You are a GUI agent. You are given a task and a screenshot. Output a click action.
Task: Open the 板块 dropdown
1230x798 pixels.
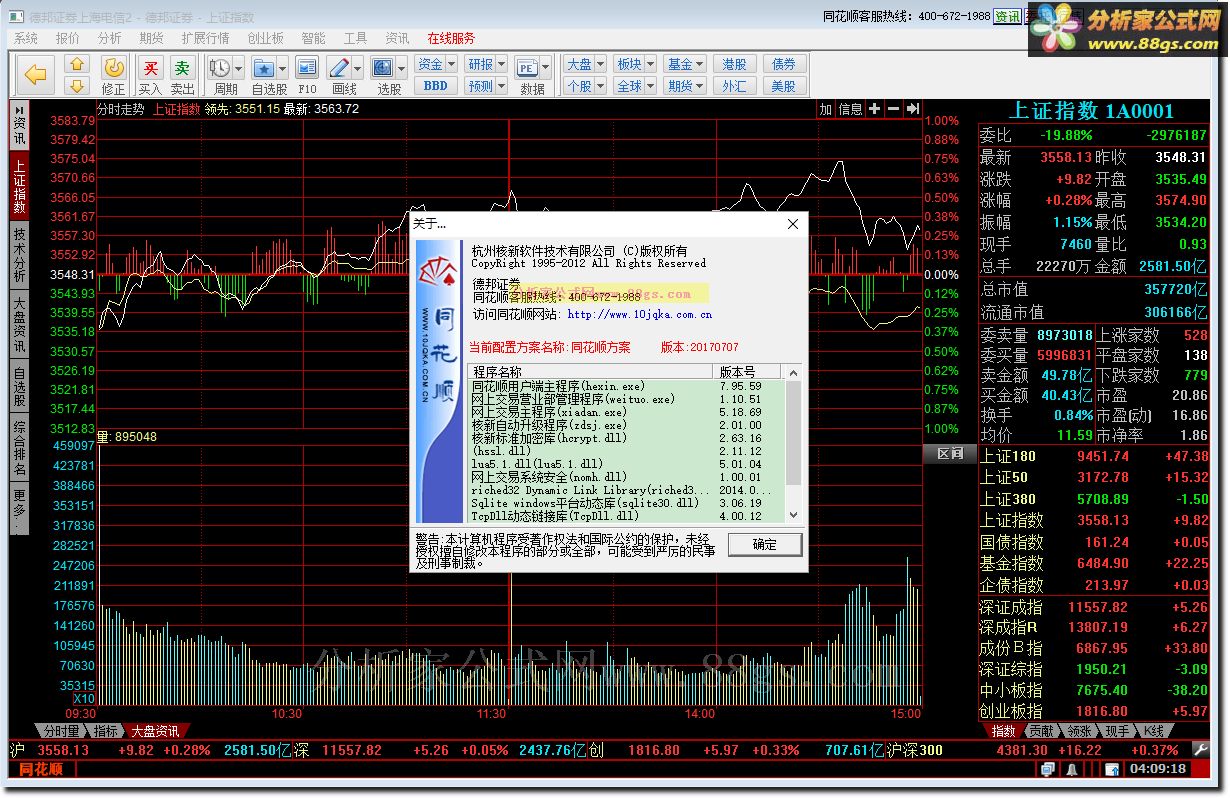point(635,64)
